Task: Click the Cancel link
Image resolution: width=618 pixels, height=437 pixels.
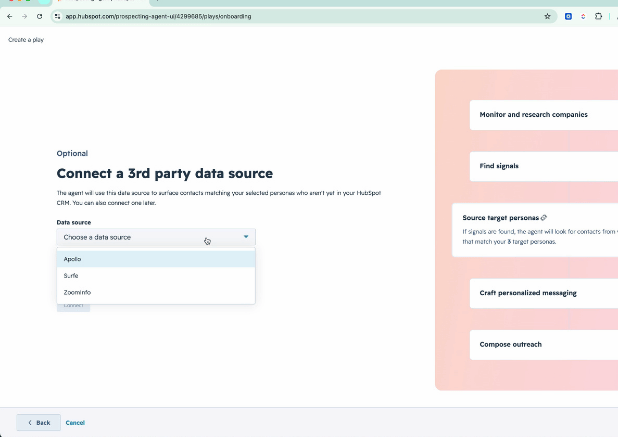Action: 75,422
